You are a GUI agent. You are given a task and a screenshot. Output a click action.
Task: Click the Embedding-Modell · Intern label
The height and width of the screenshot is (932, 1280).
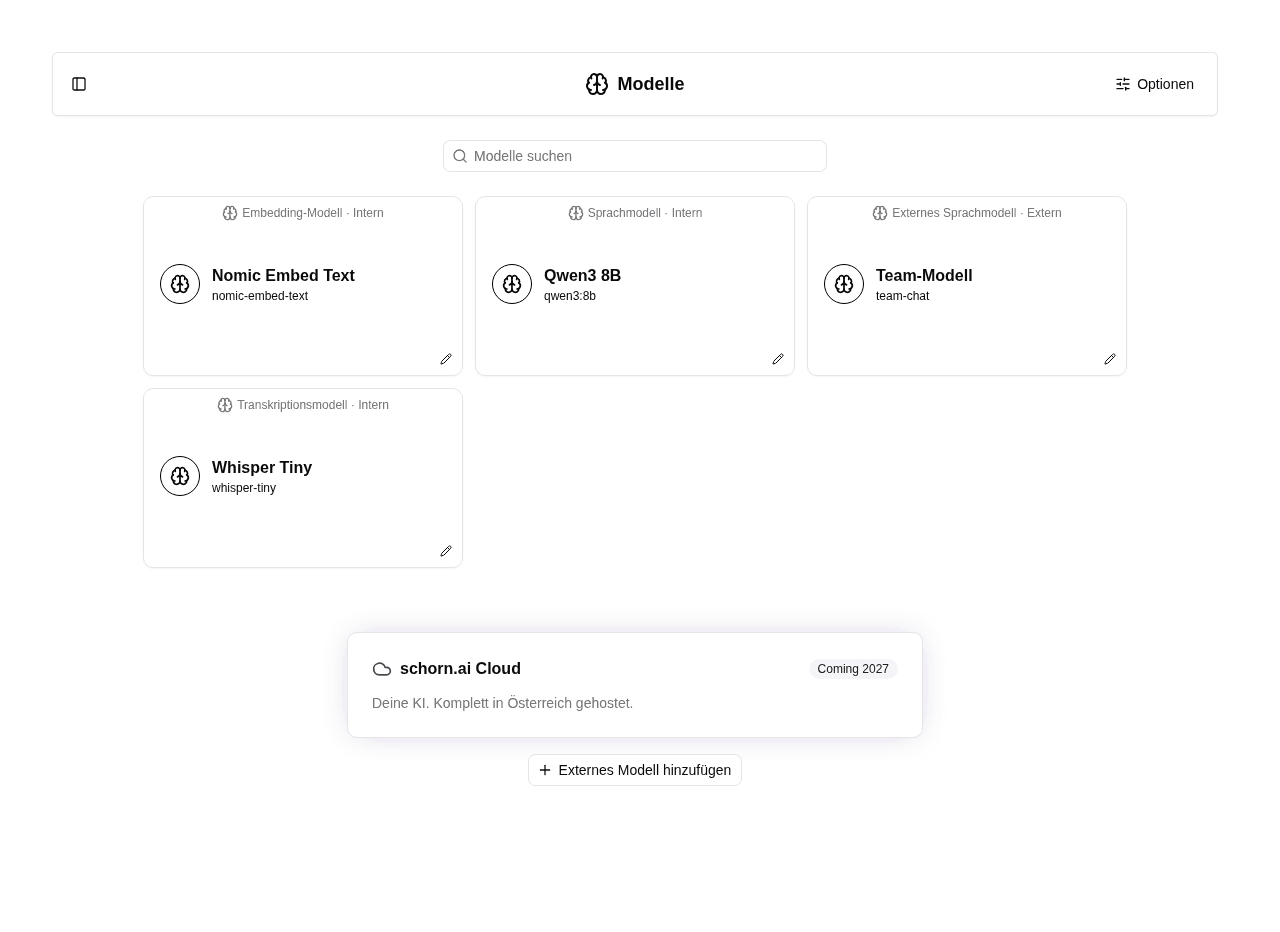(x=313, y=213)
